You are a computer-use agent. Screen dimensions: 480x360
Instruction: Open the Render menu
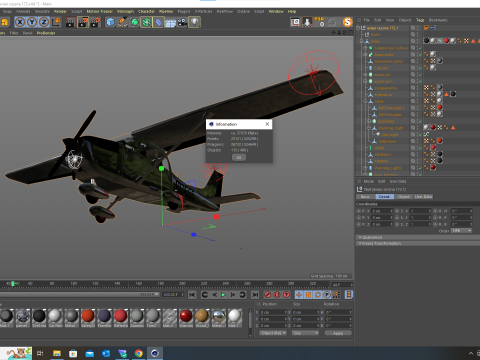tap(60, 11)
